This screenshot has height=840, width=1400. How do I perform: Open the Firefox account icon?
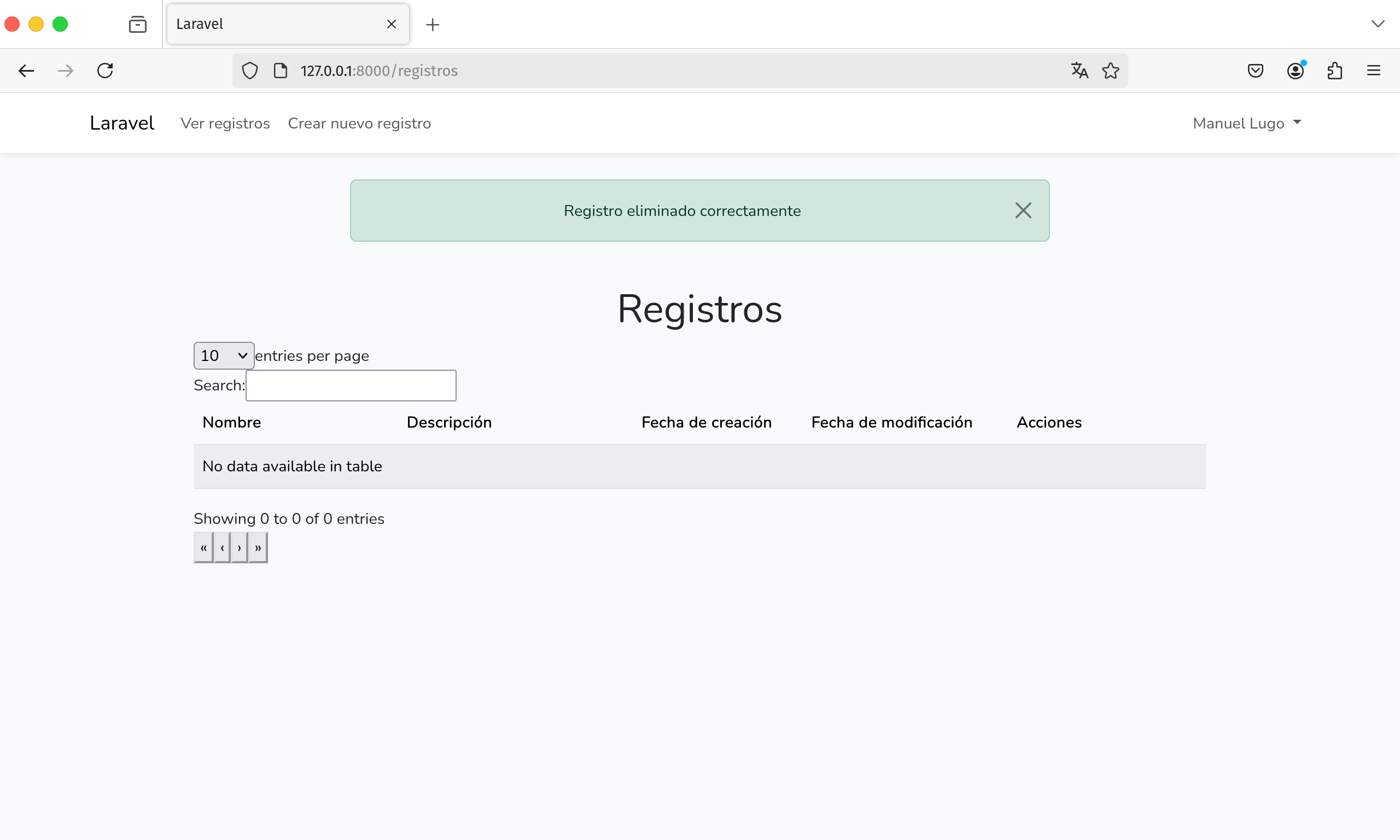tap(1295, 71)
